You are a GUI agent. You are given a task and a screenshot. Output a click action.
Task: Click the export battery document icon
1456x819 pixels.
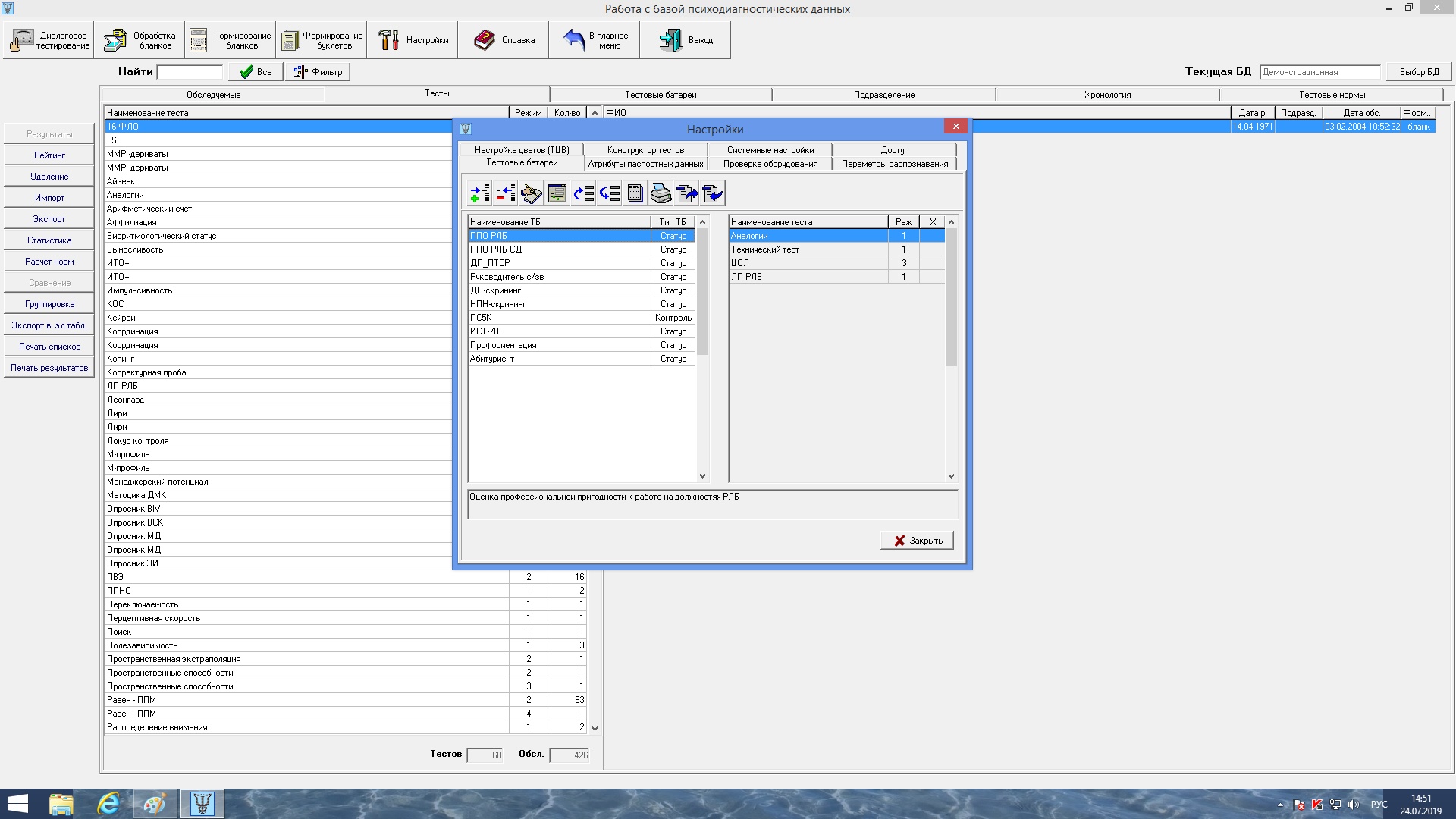click(x=687, y=194)
